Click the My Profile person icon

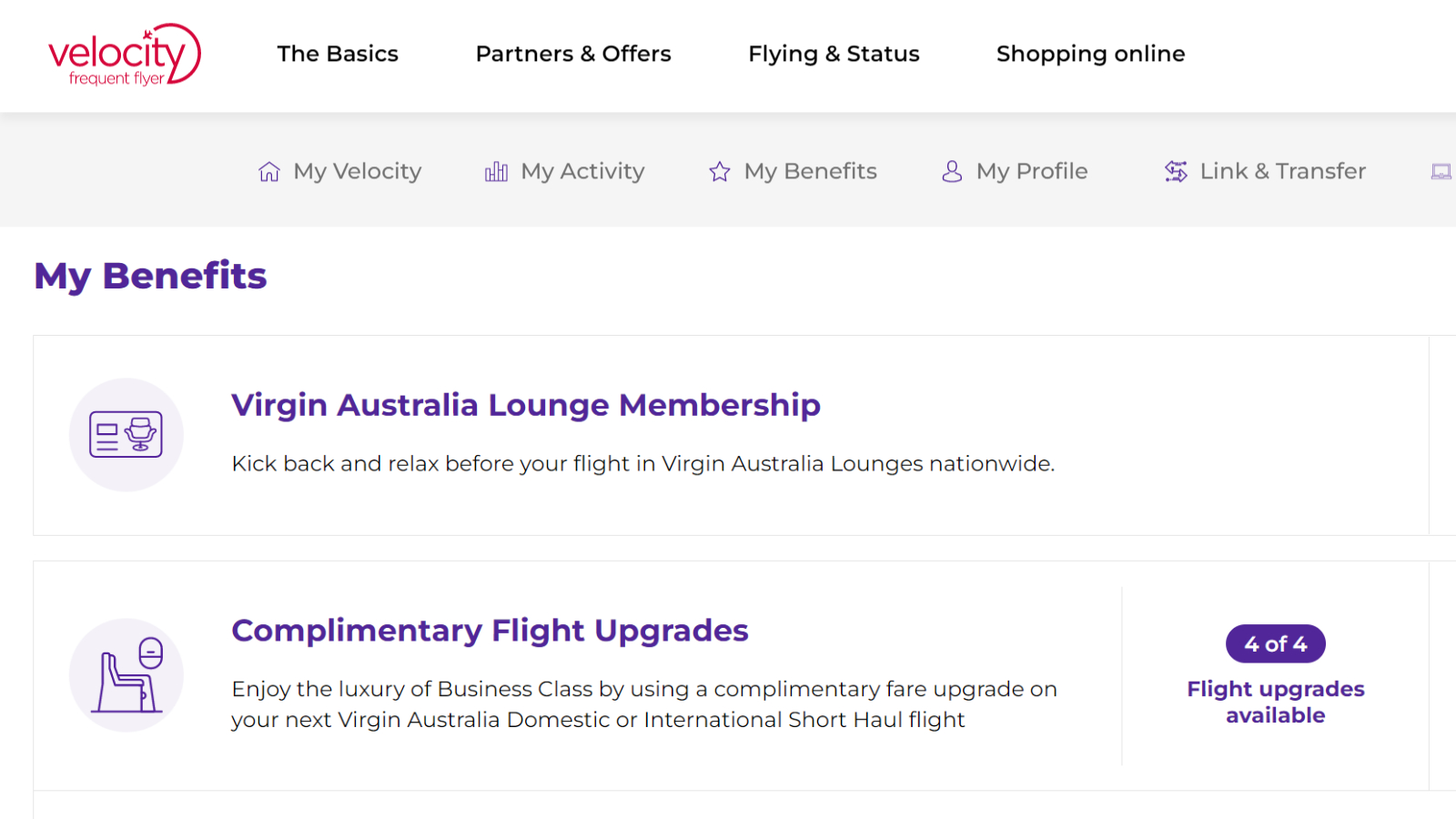pos(952,171)
